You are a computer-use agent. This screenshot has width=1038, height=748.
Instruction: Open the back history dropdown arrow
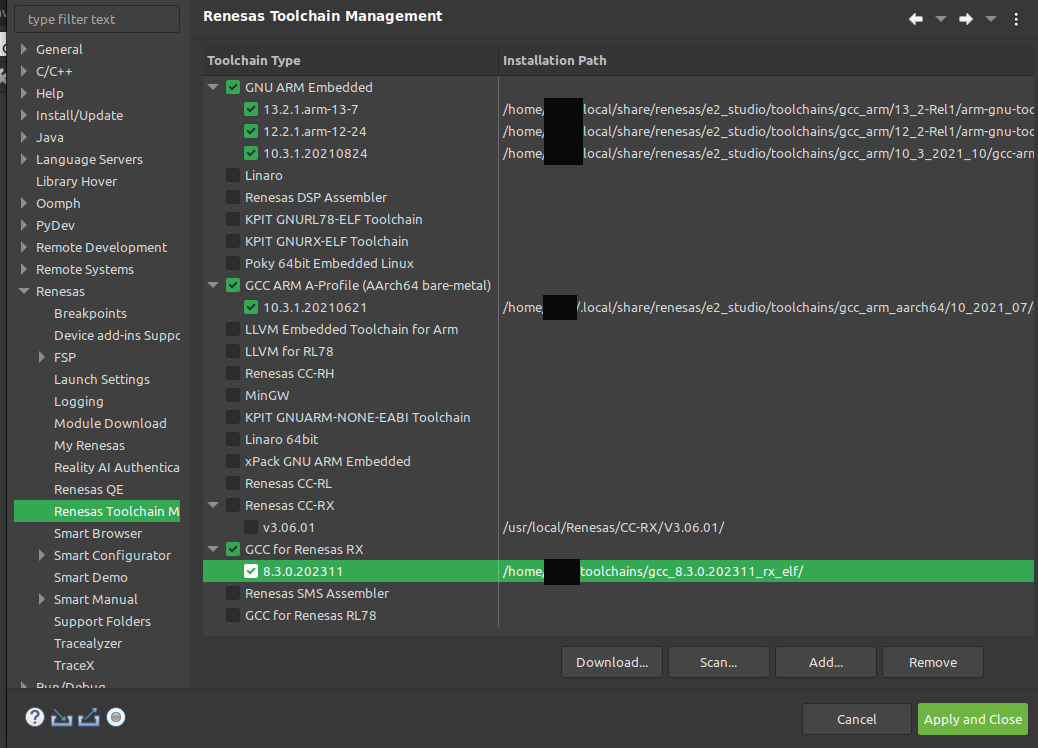pyautogui.click(x=940, y=19)
